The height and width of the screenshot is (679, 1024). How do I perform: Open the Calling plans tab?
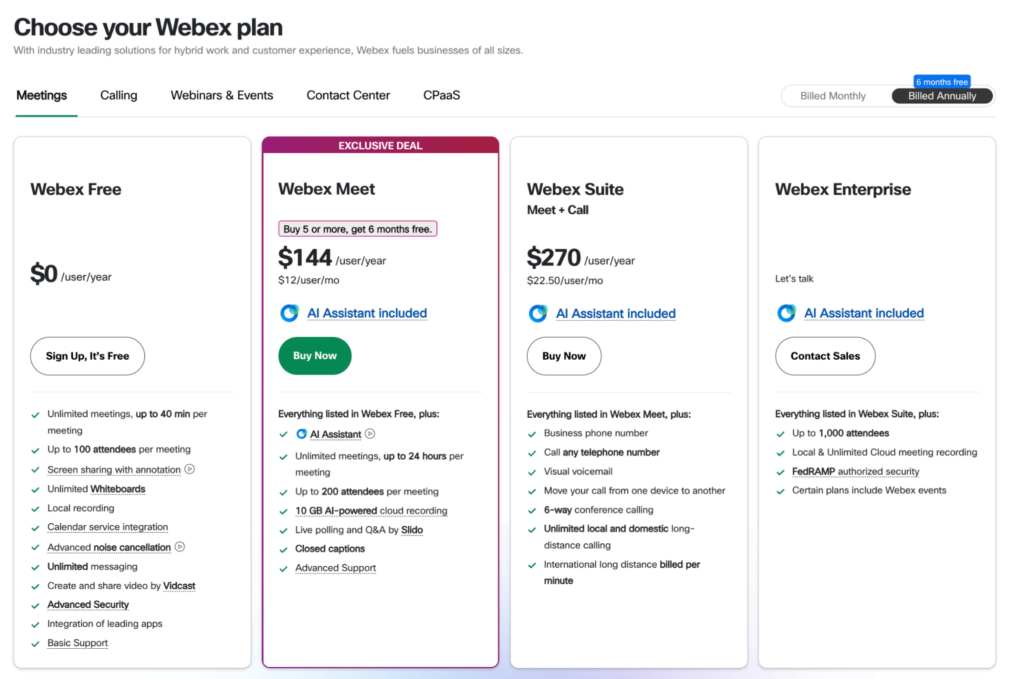pos(119,96)
